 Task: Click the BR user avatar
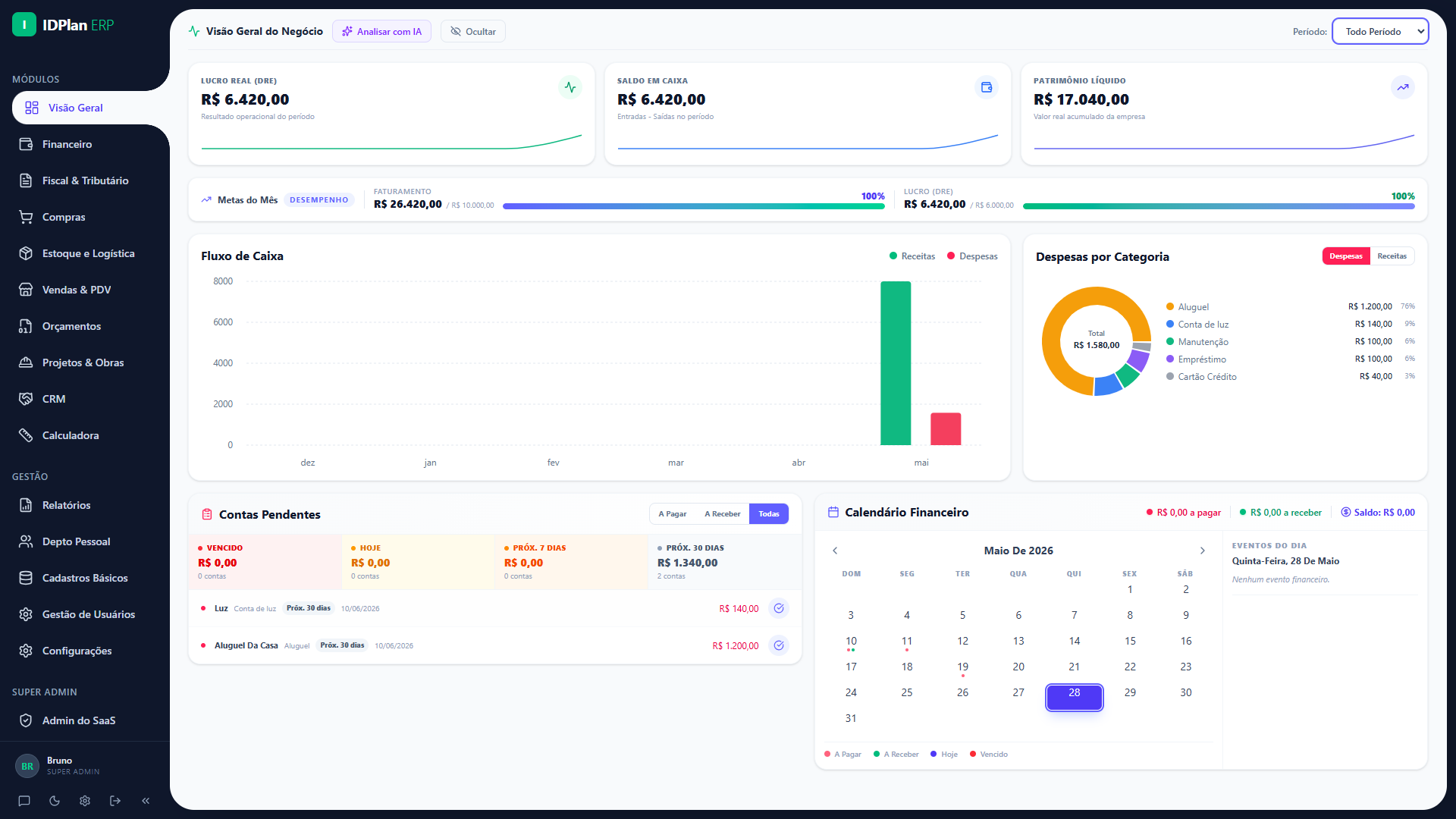[x=27, y=766]
